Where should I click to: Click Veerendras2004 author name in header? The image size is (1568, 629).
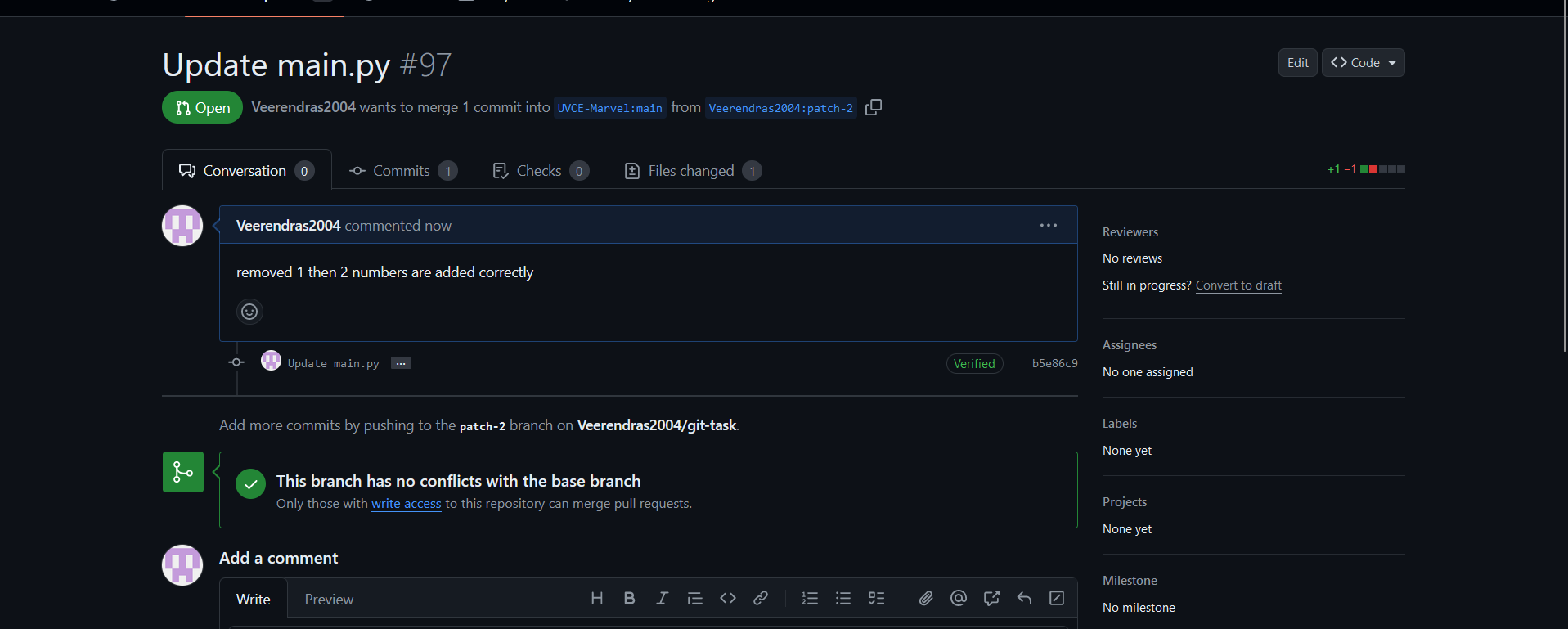pyautogui.click(x=303, y=107)
